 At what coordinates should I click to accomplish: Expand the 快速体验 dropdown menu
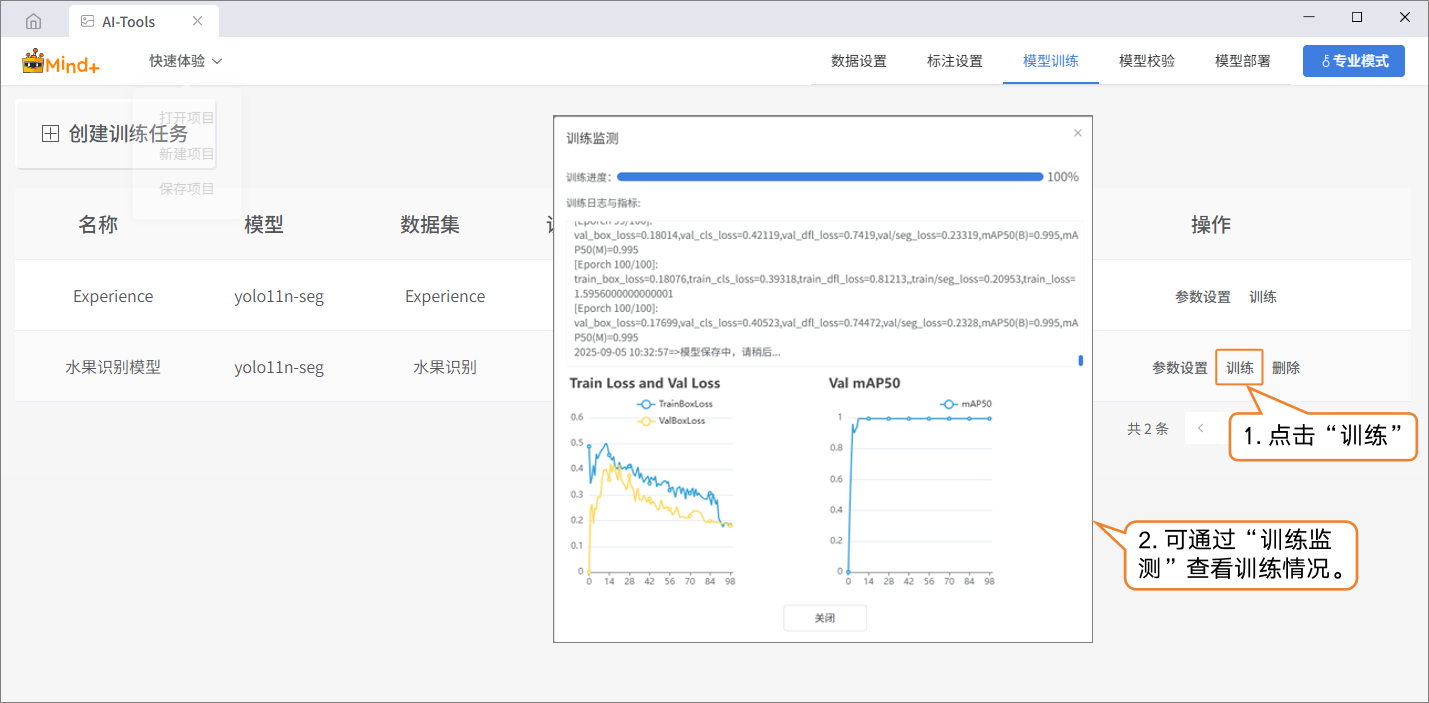click(x=186, y=61)
